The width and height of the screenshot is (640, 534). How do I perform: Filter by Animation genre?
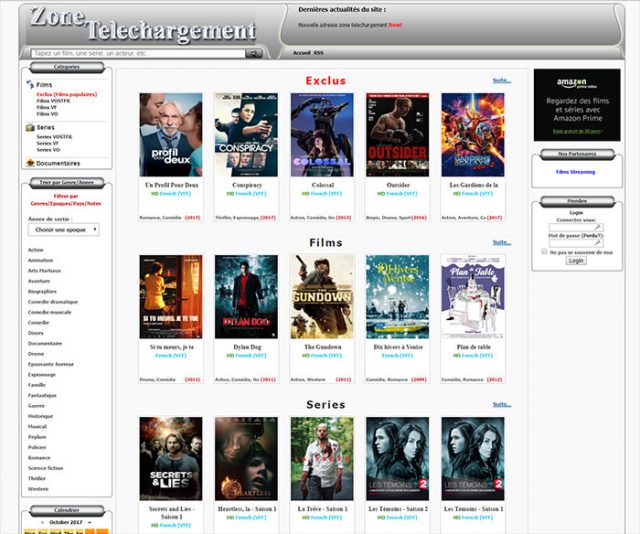40,260
